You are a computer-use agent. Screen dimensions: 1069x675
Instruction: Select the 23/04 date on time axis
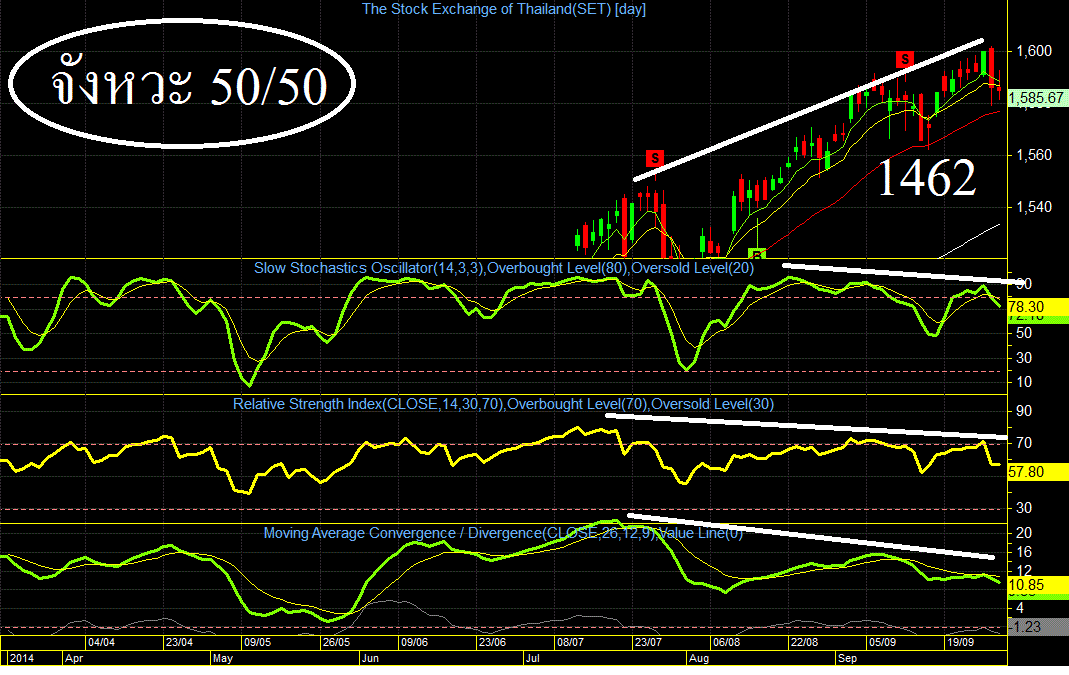[x=179, y=642]
